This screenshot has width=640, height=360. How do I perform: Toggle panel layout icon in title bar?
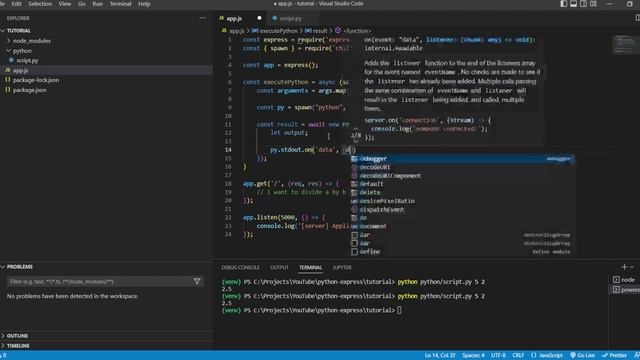tap(573, 4)
